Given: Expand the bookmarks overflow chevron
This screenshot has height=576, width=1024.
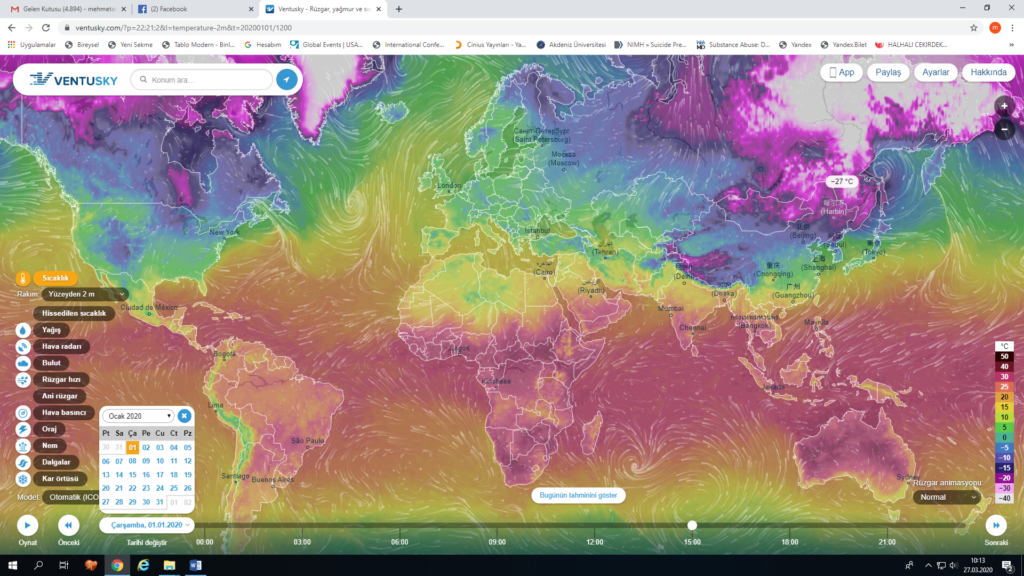Looking at the screenshot, I should point(1012,45).
